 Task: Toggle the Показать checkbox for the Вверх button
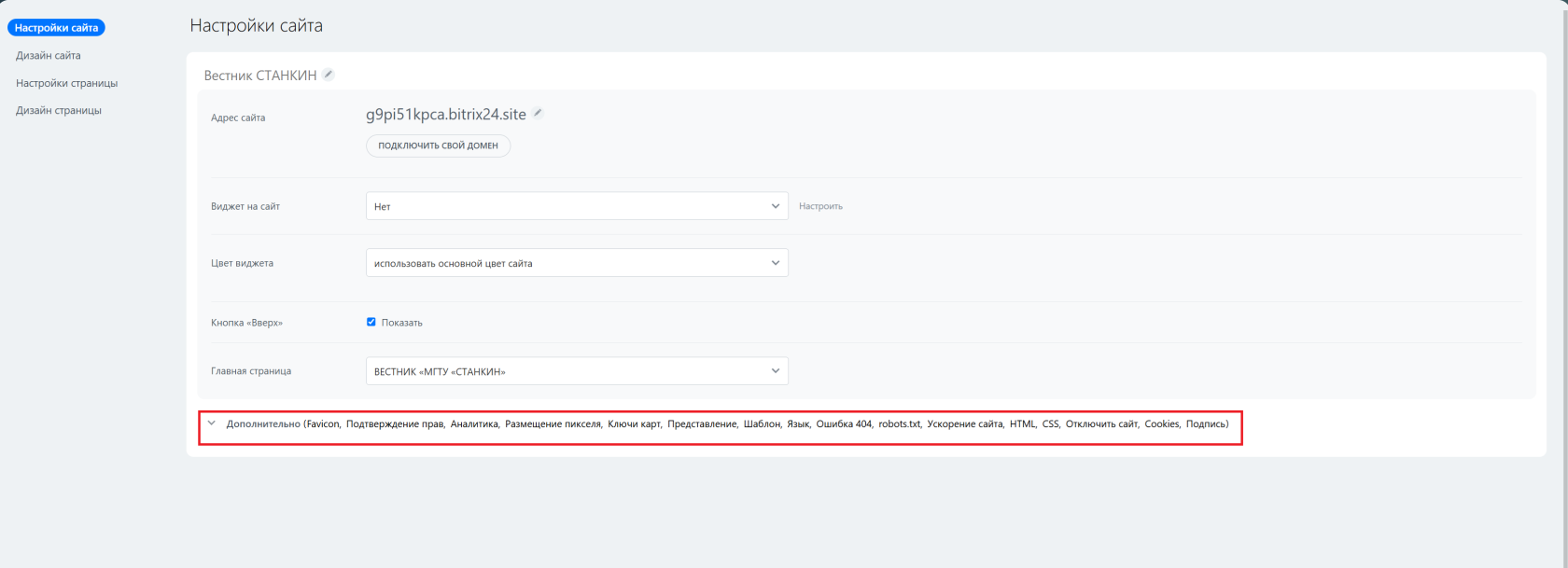371,322
